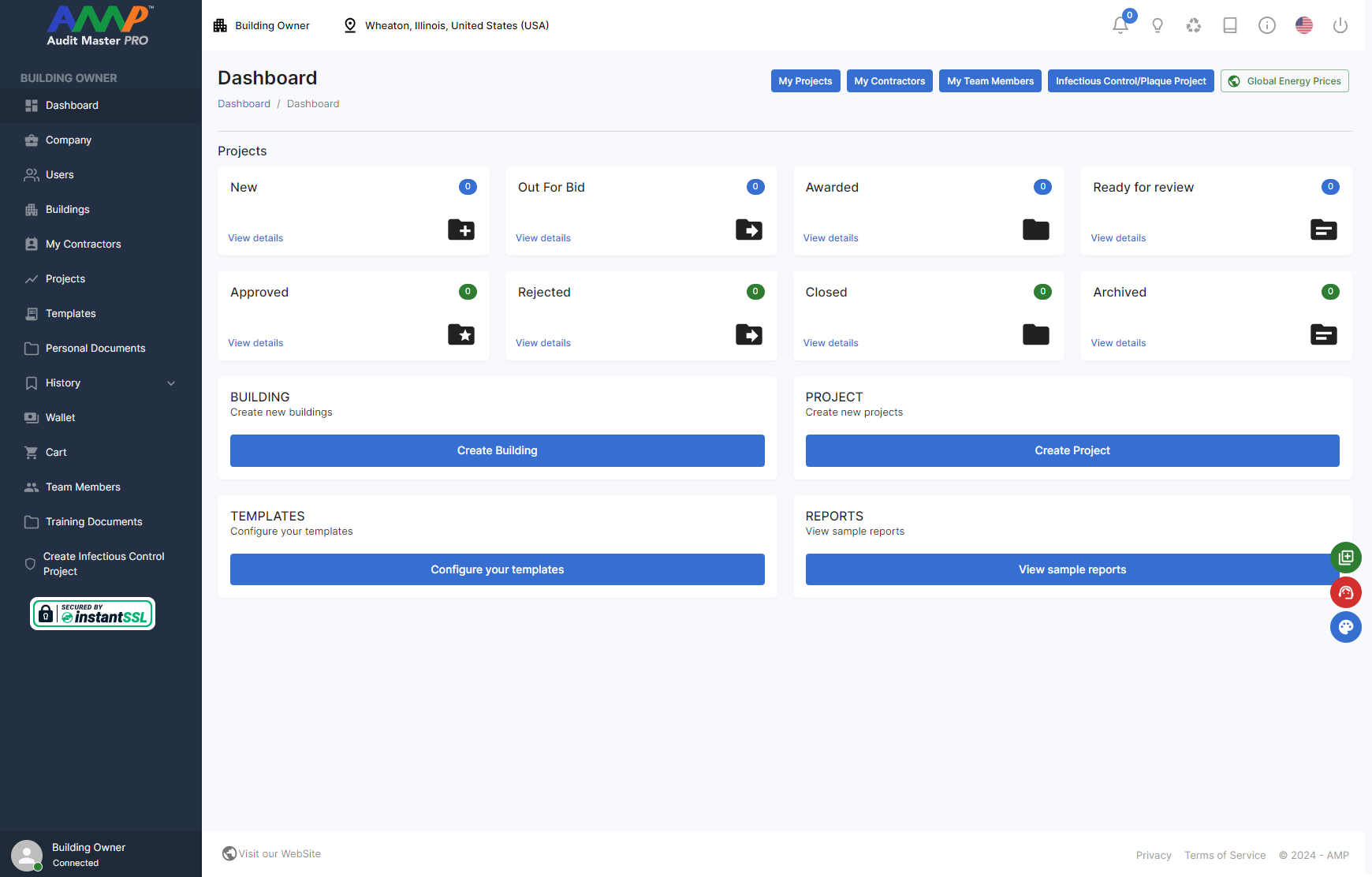
Task: Open the blue palette theme button
Action: pyautogui.click(x=1346, y=627)
